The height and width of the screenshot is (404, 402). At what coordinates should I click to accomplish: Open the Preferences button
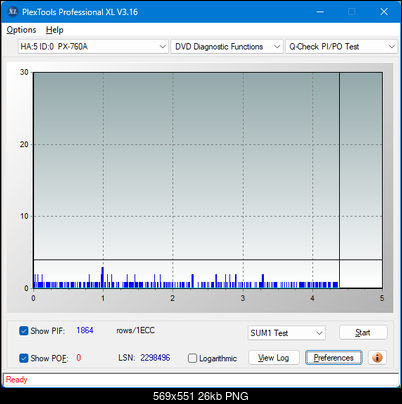point(333,358)
